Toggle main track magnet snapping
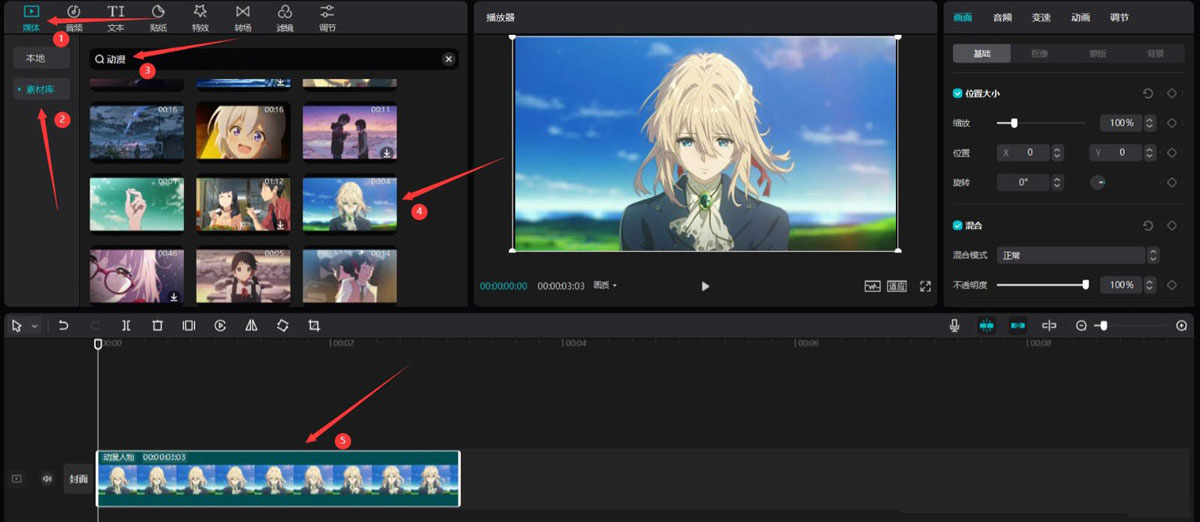This screenshot has height=522, width=1200. pos(987,326)
